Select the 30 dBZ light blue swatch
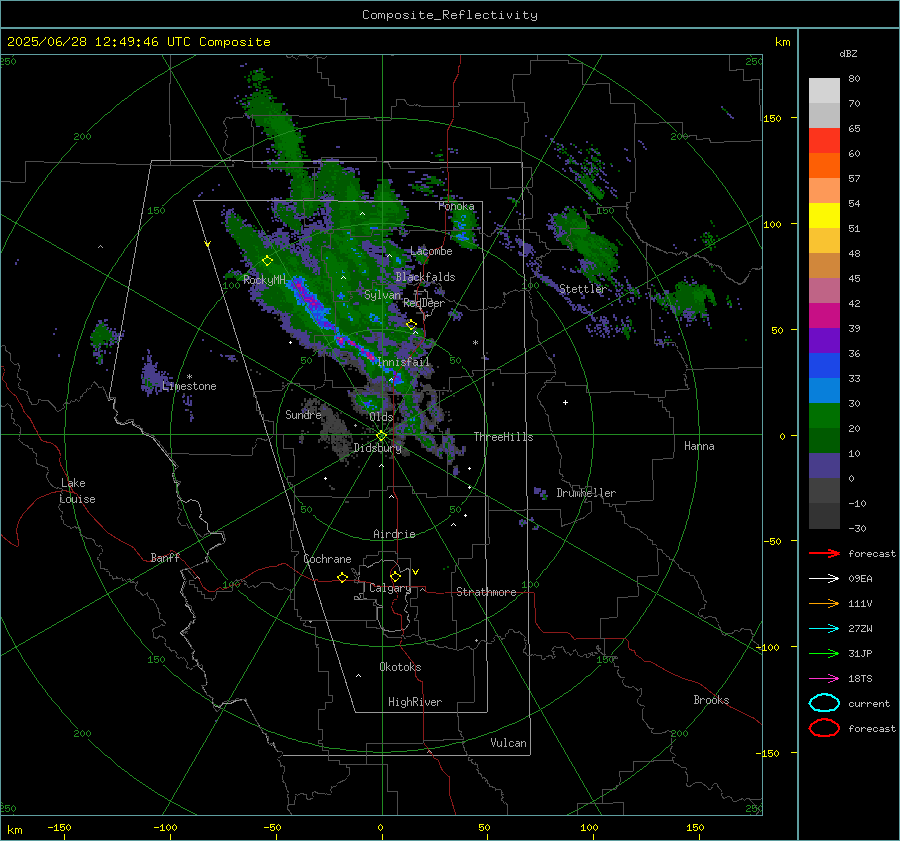 [824, 390]
